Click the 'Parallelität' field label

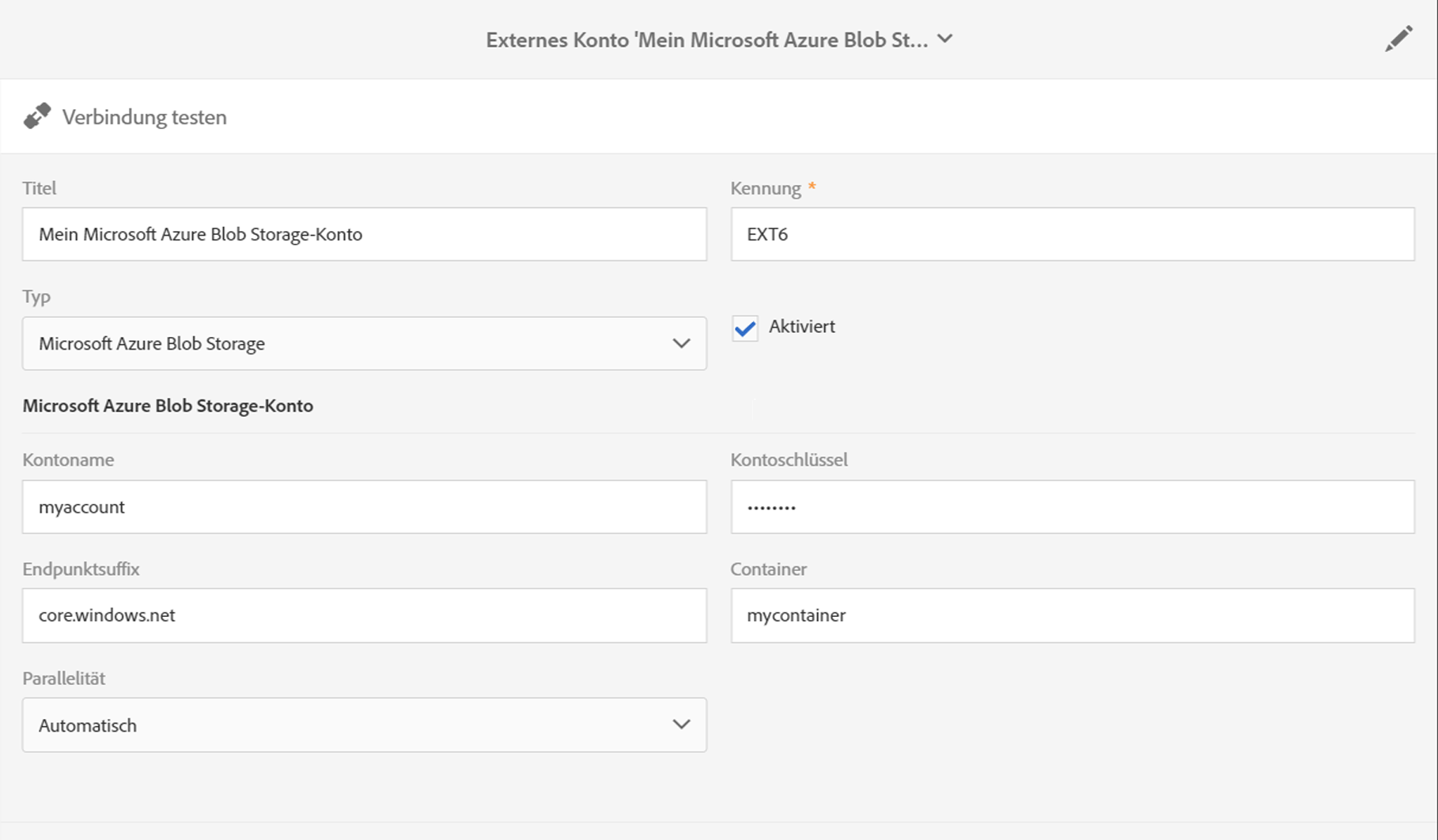point(63,678)
